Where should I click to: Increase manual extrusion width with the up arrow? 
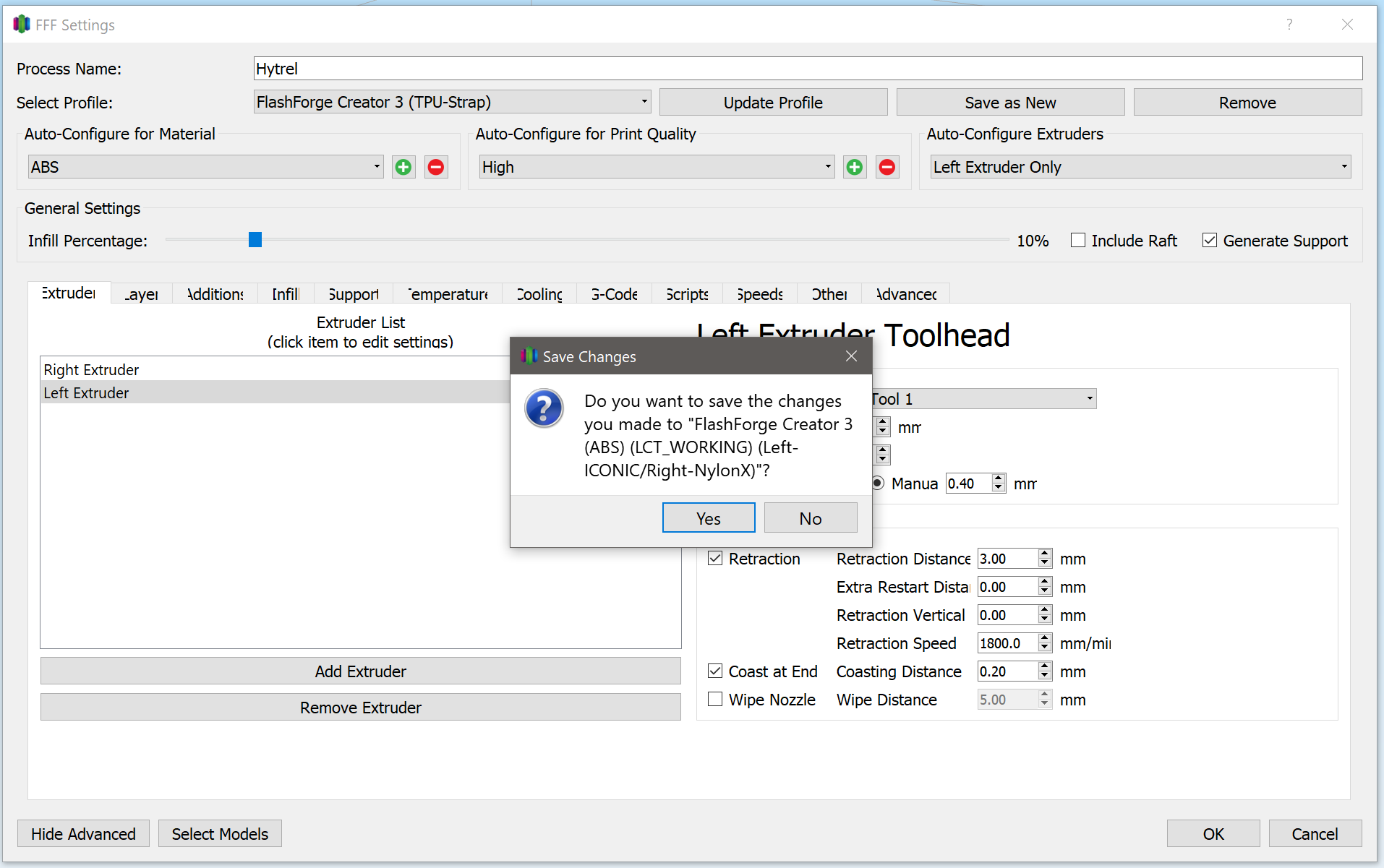(999, 478)
